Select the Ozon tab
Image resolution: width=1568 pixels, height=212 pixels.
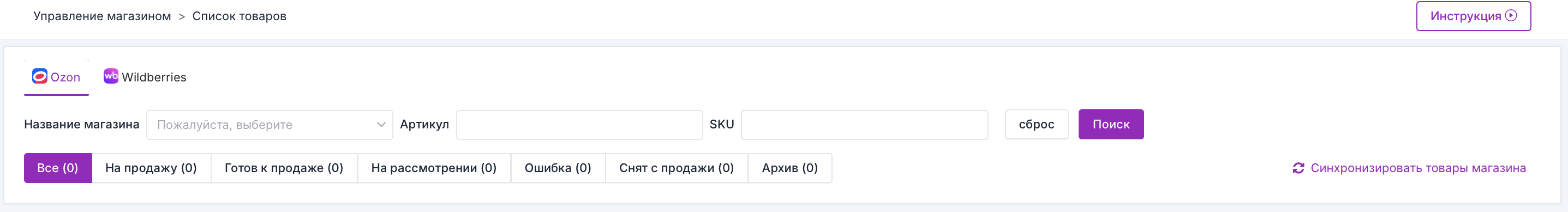pos(57,78)
